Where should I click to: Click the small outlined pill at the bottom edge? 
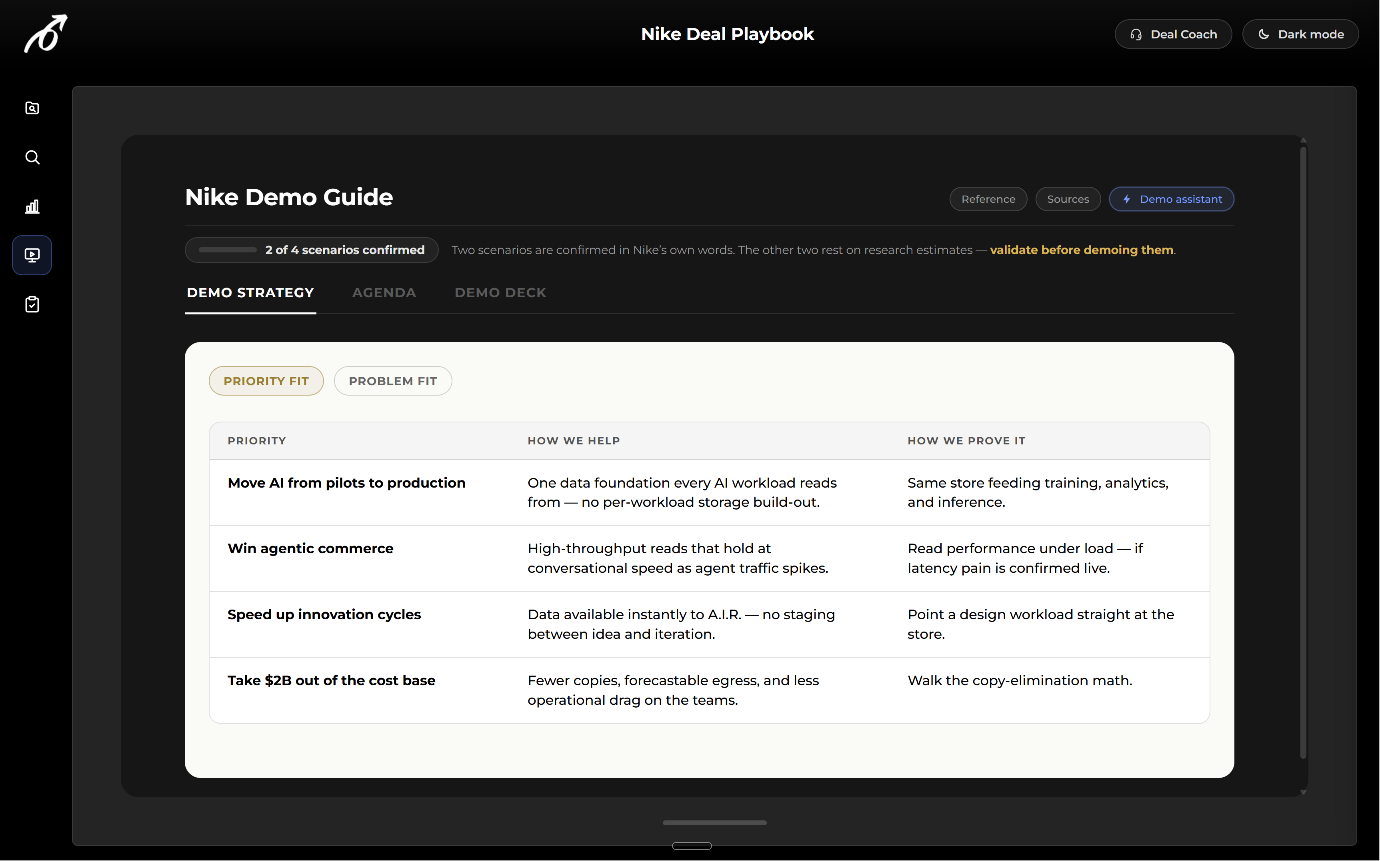coord(692,846)
